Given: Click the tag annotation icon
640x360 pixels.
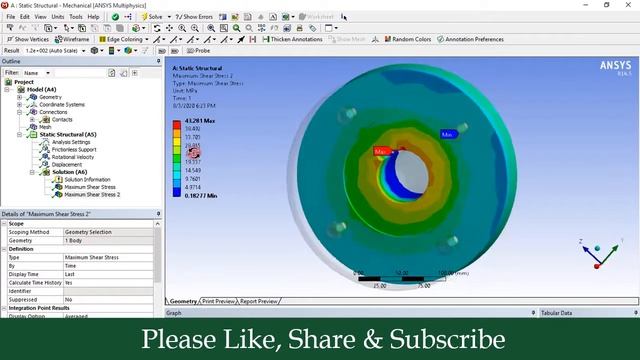Looking at the screenshot, I should click(x=313, y=28).
